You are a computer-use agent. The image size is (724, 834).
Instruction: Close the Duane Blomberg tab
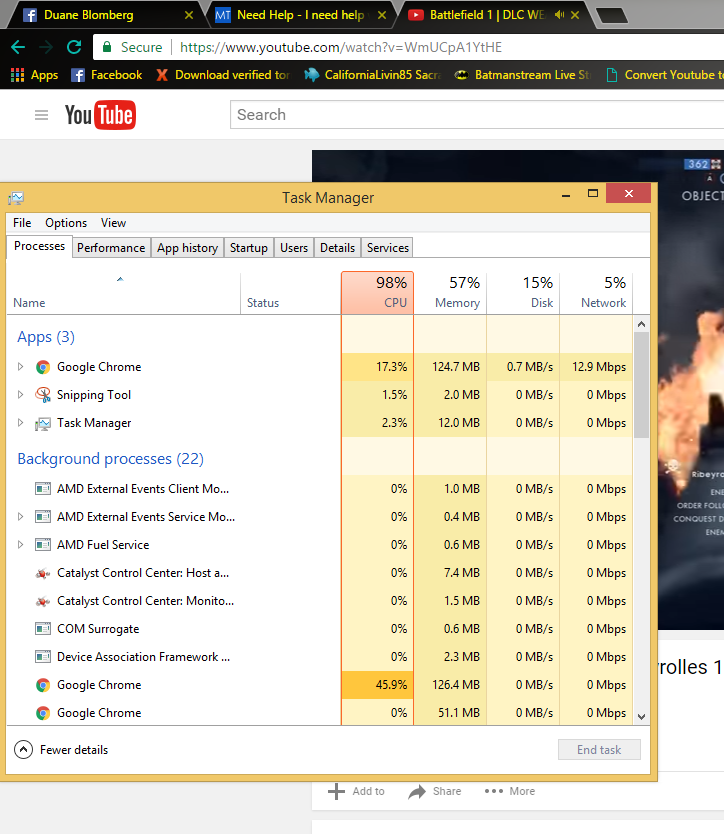coord(189,15)
